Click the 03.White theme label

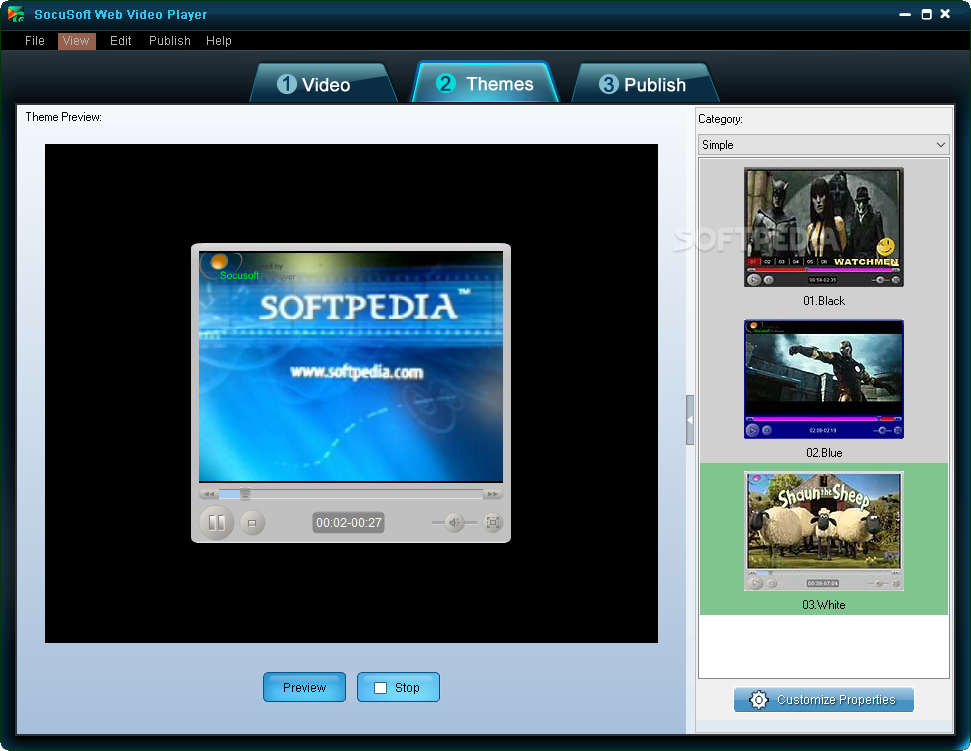tap(824, 605)
